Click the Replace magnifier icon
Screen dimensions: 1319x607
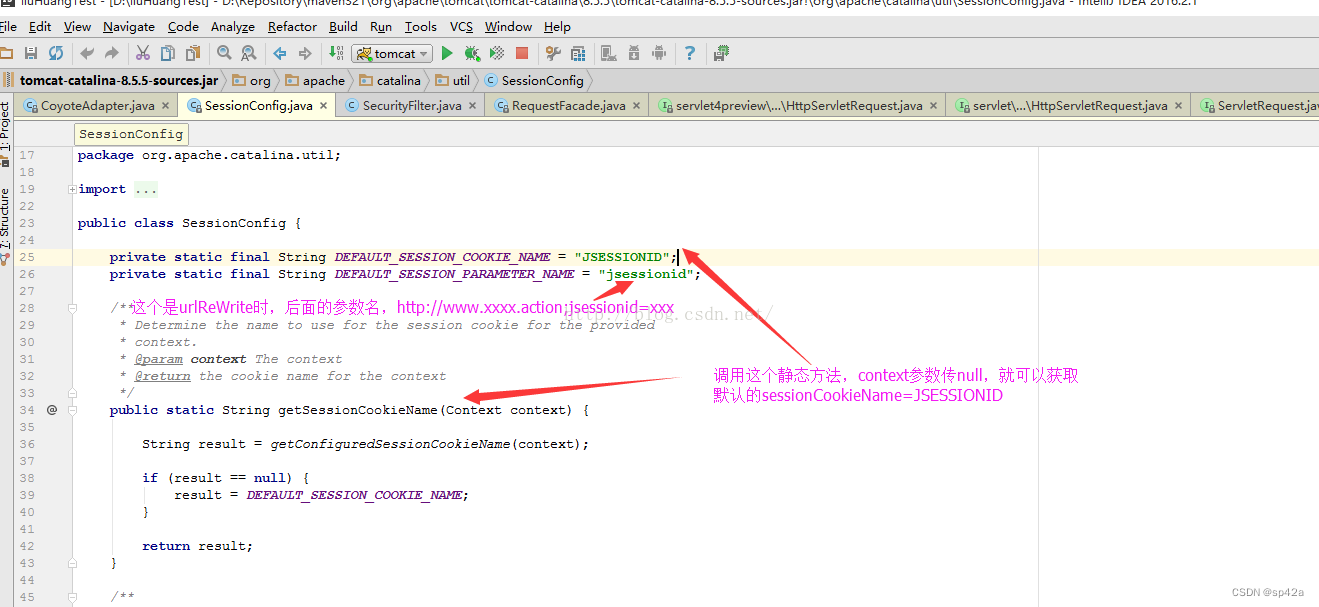[248, 53]
